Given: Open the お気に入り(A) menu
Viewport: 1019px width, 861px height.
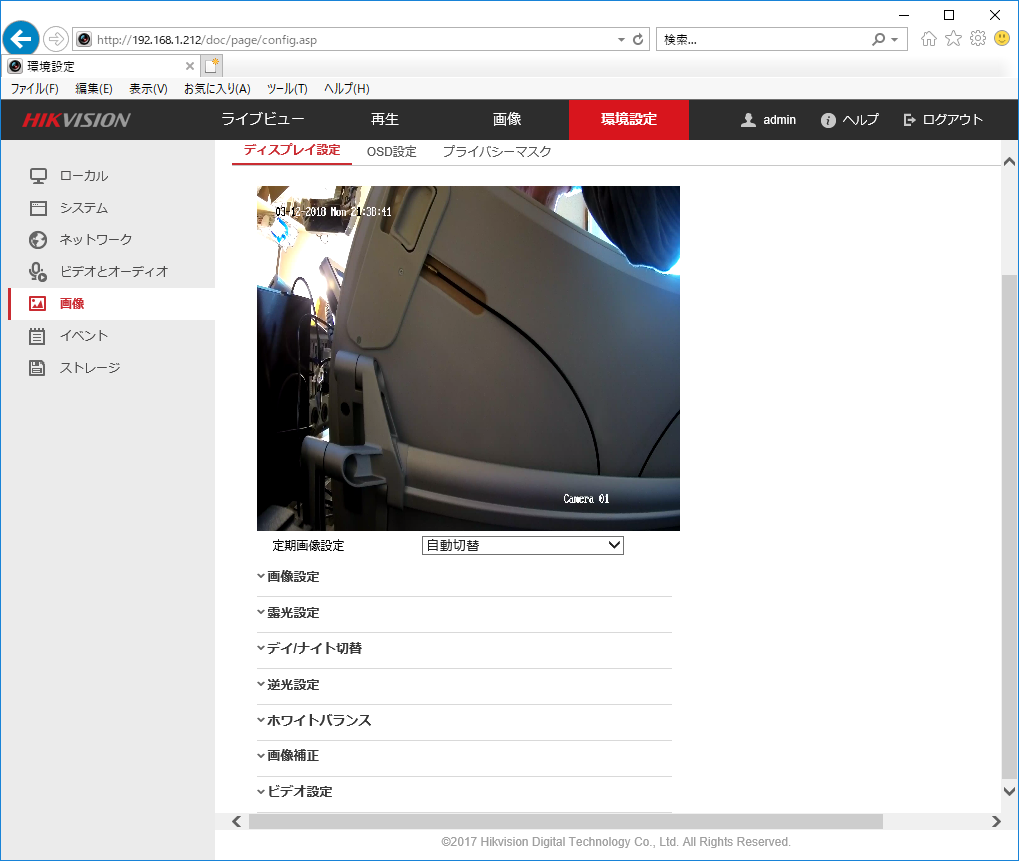Looking at the screenshot, I should coord(217,88).
